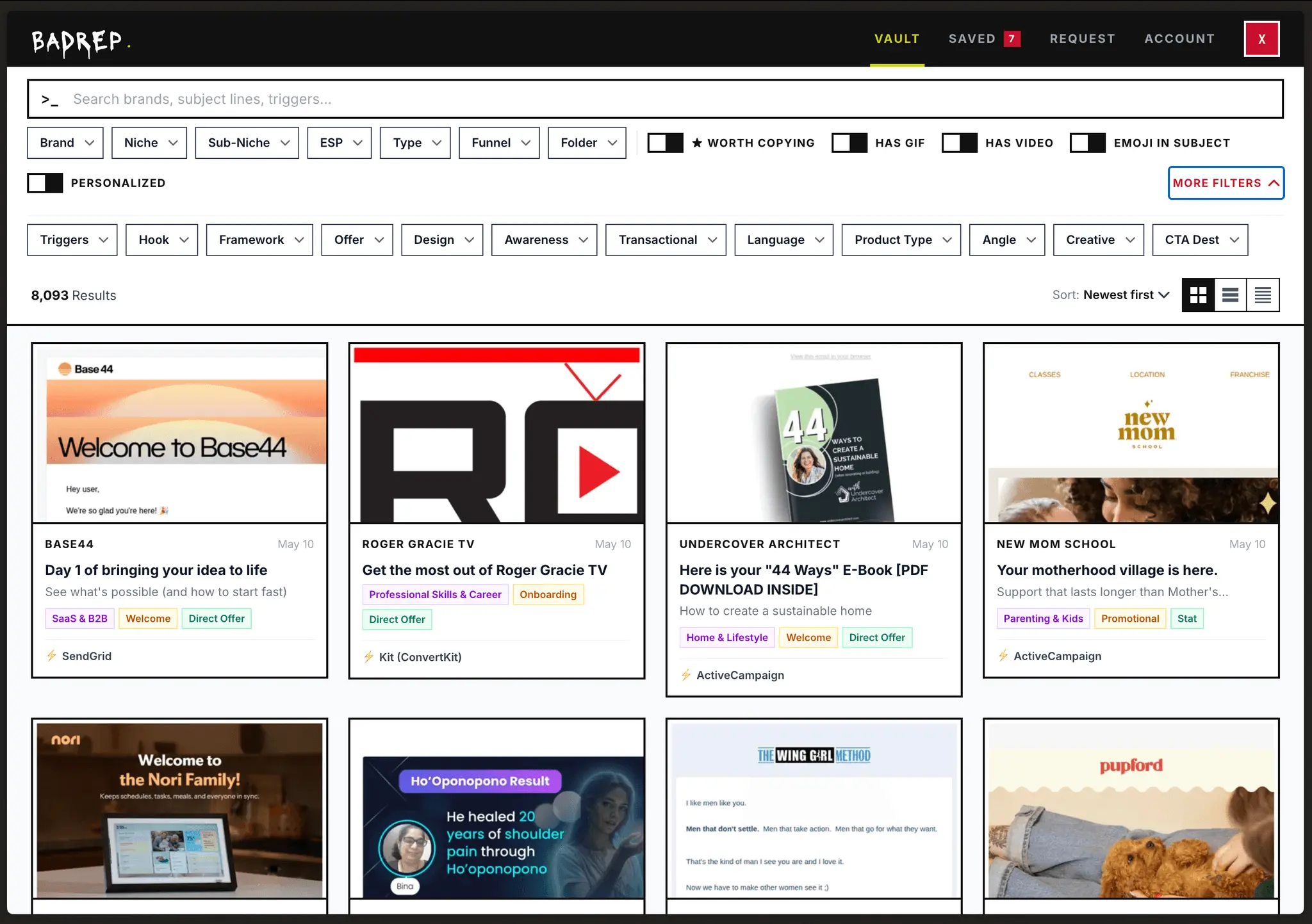This screenshot has height=924, width=1312.
Task: Switch to list view layout
Action: [x=1230, y=295]
